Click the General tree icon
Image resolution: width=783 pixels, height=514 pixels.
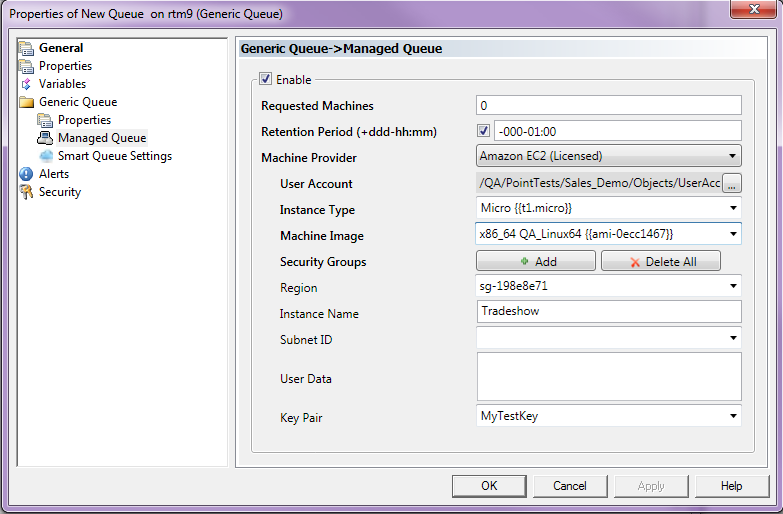coord(26,48)
